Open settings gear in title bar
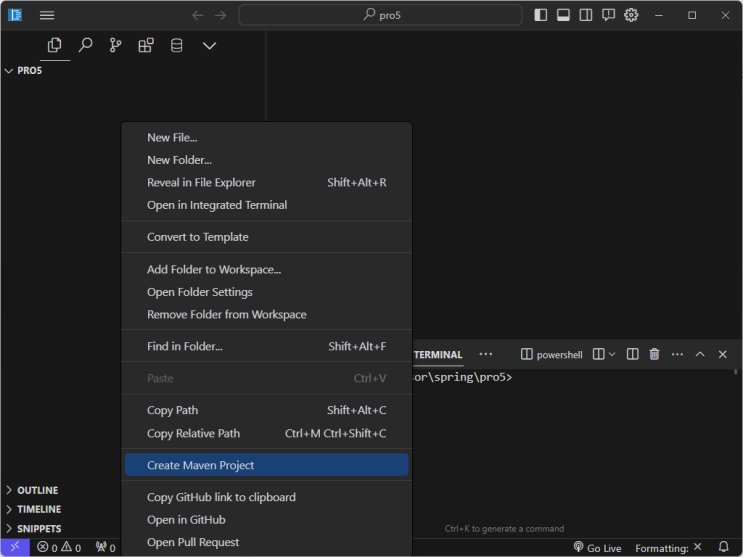Viewport: 743px width, 557px height. pos(631,15)
